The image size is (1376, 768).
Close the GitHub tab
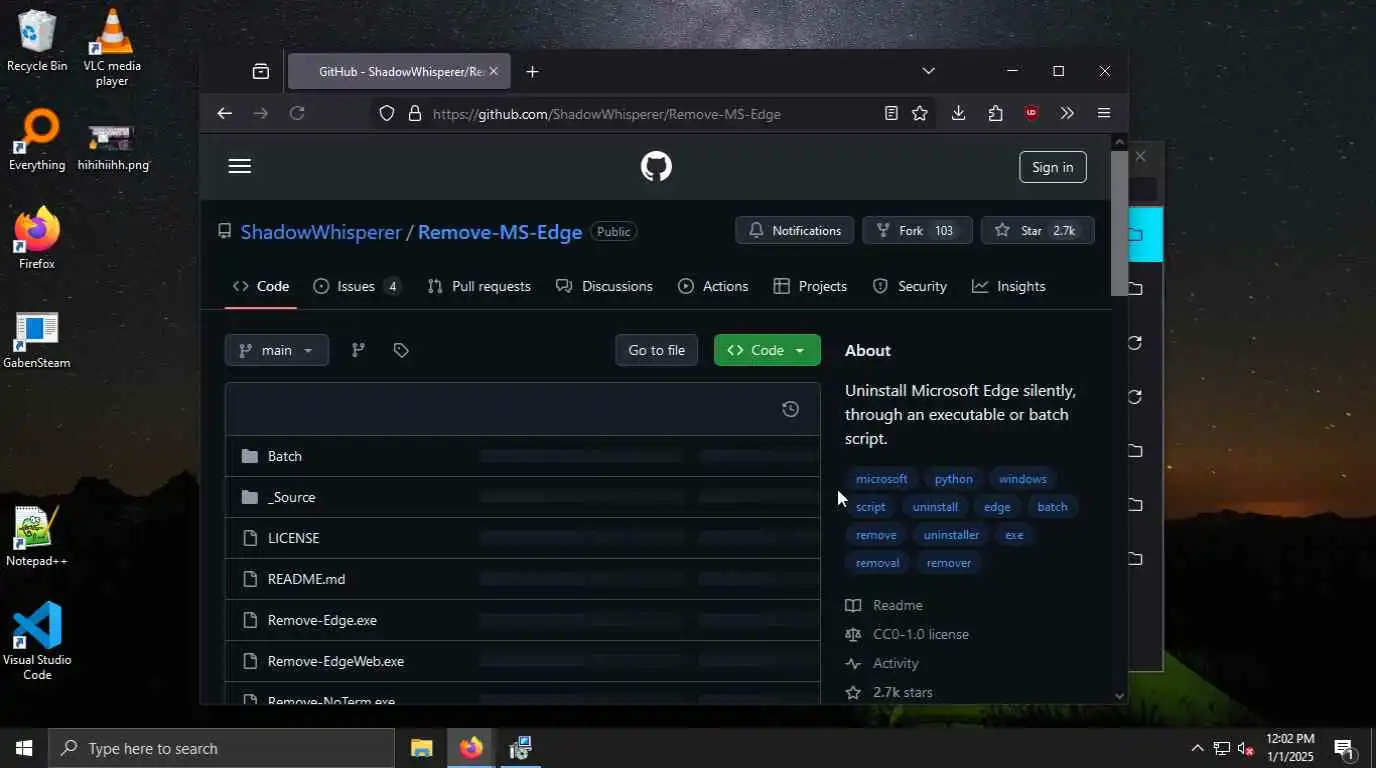point(493,71)
